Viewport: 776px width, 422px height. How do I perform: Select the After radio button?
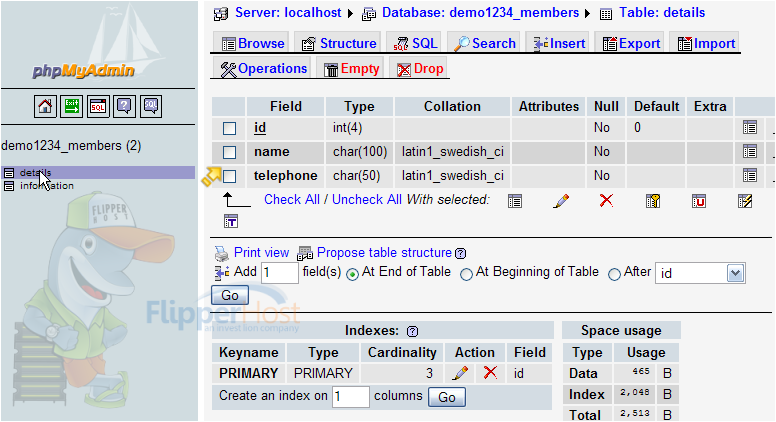tap(614, 275)
